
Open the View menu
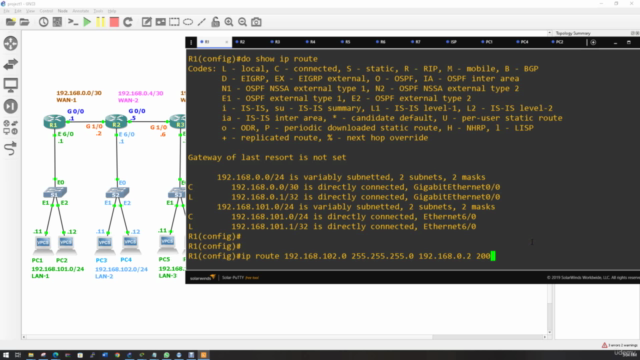pyautogui.click(x=31, y=11)
